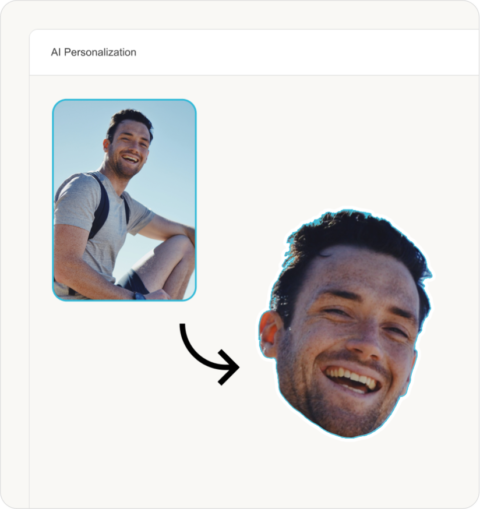Click the black backpack strap in the photo

[100, 207]
